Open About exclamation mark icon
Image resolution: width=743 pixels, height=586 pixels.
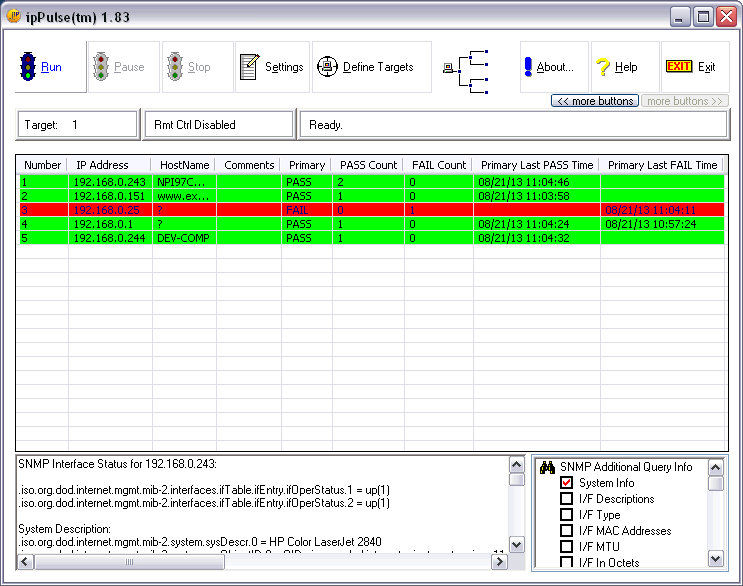point(527,67)
